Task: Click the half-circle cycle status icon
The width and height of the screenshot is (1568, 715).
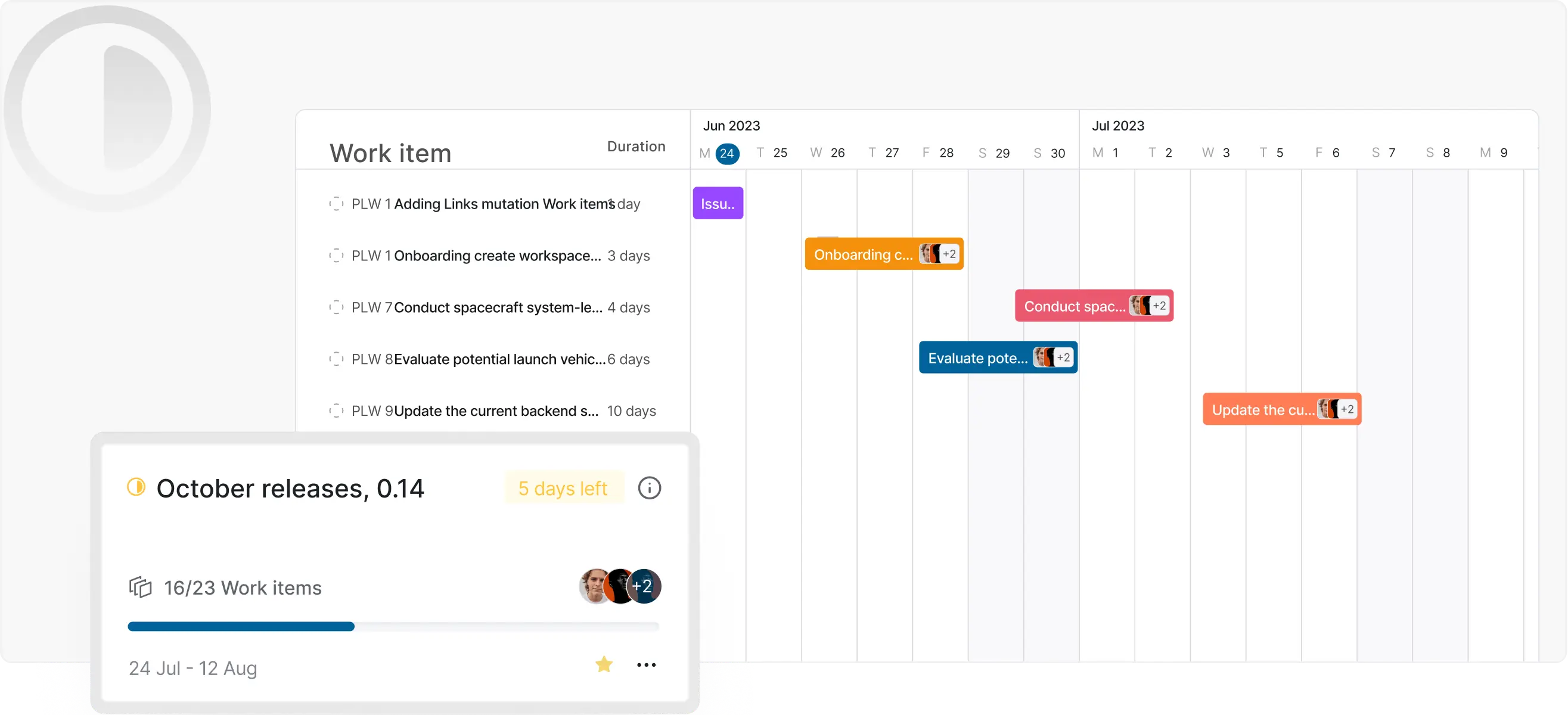Action: click(136, 487)
